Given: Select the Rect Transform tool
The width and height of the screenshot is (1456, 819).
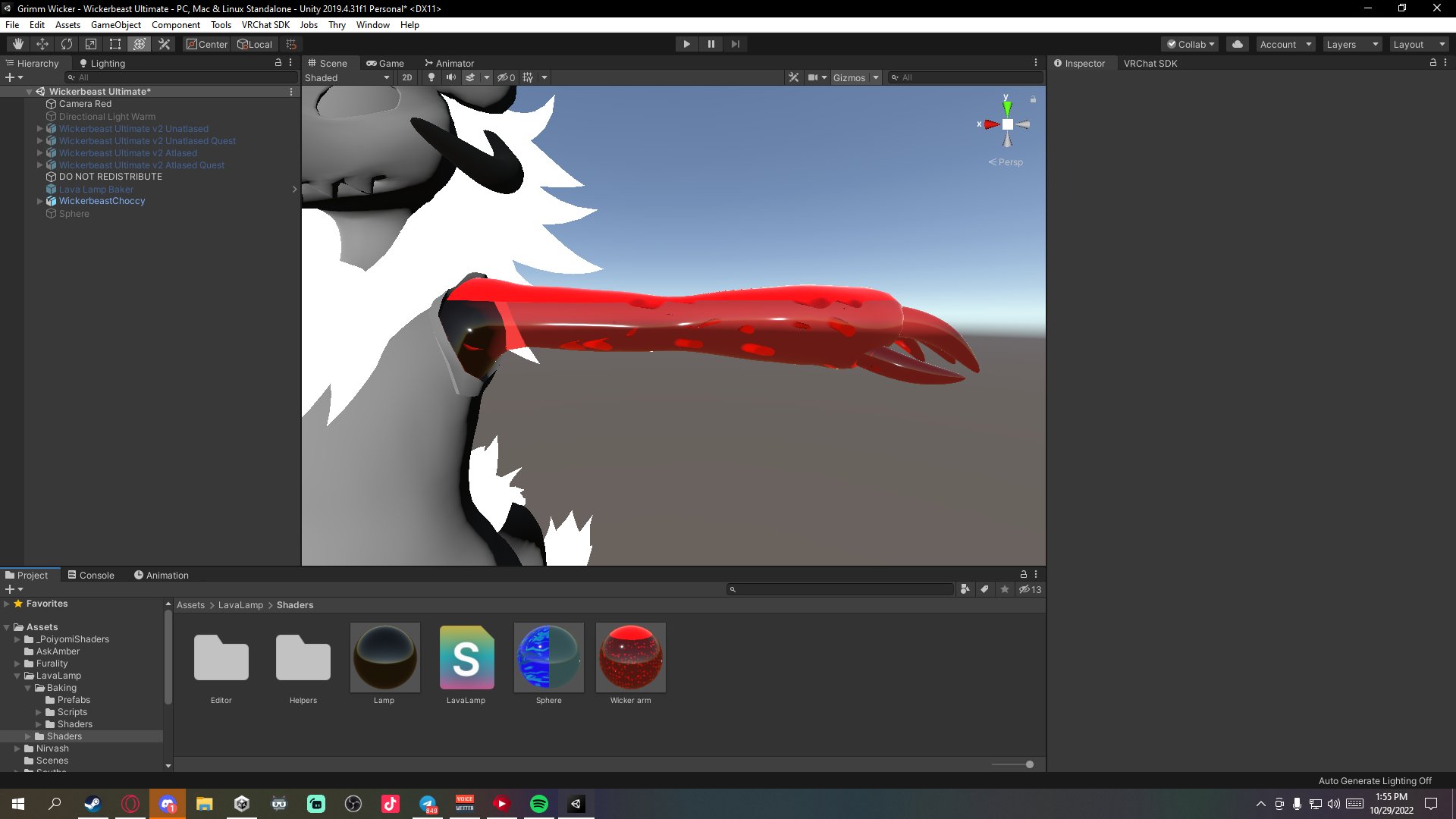Looking at the screenshot, I should [x=115, y=44].
